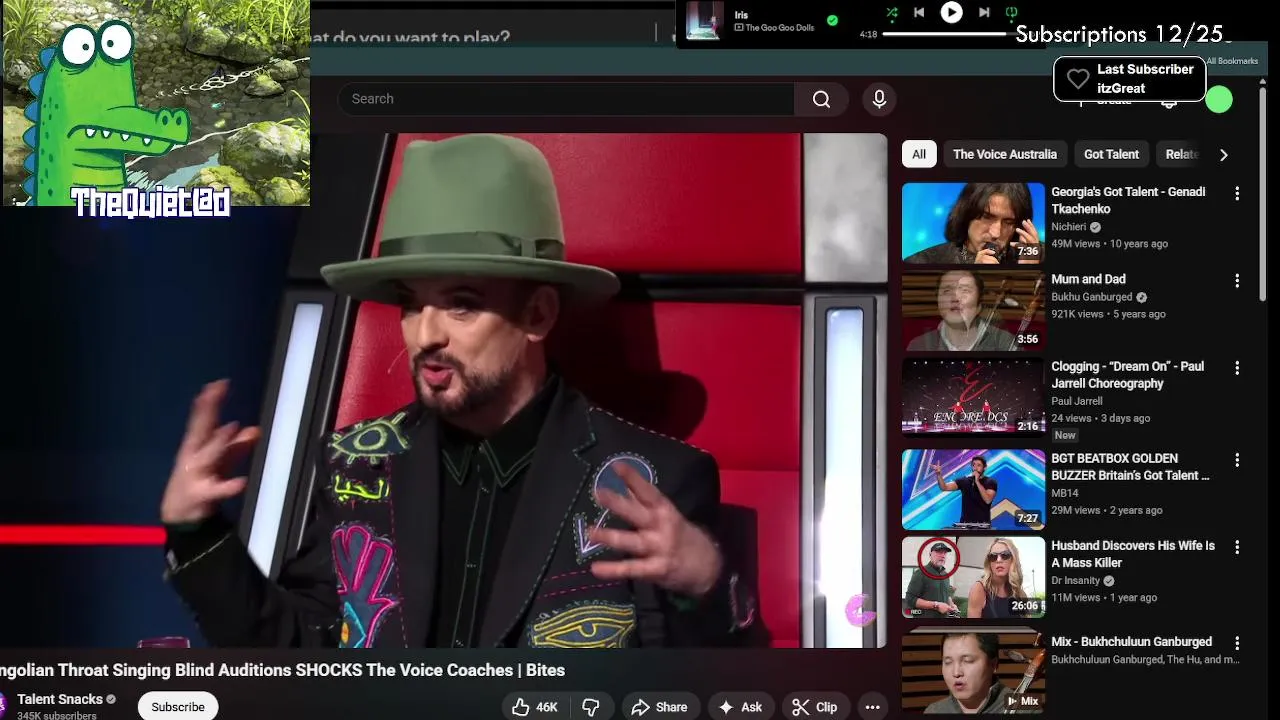Screen dimensions: 1280x720
Task: Open options menu for Mum and Dad video
Action: (x=1237, y=280)
